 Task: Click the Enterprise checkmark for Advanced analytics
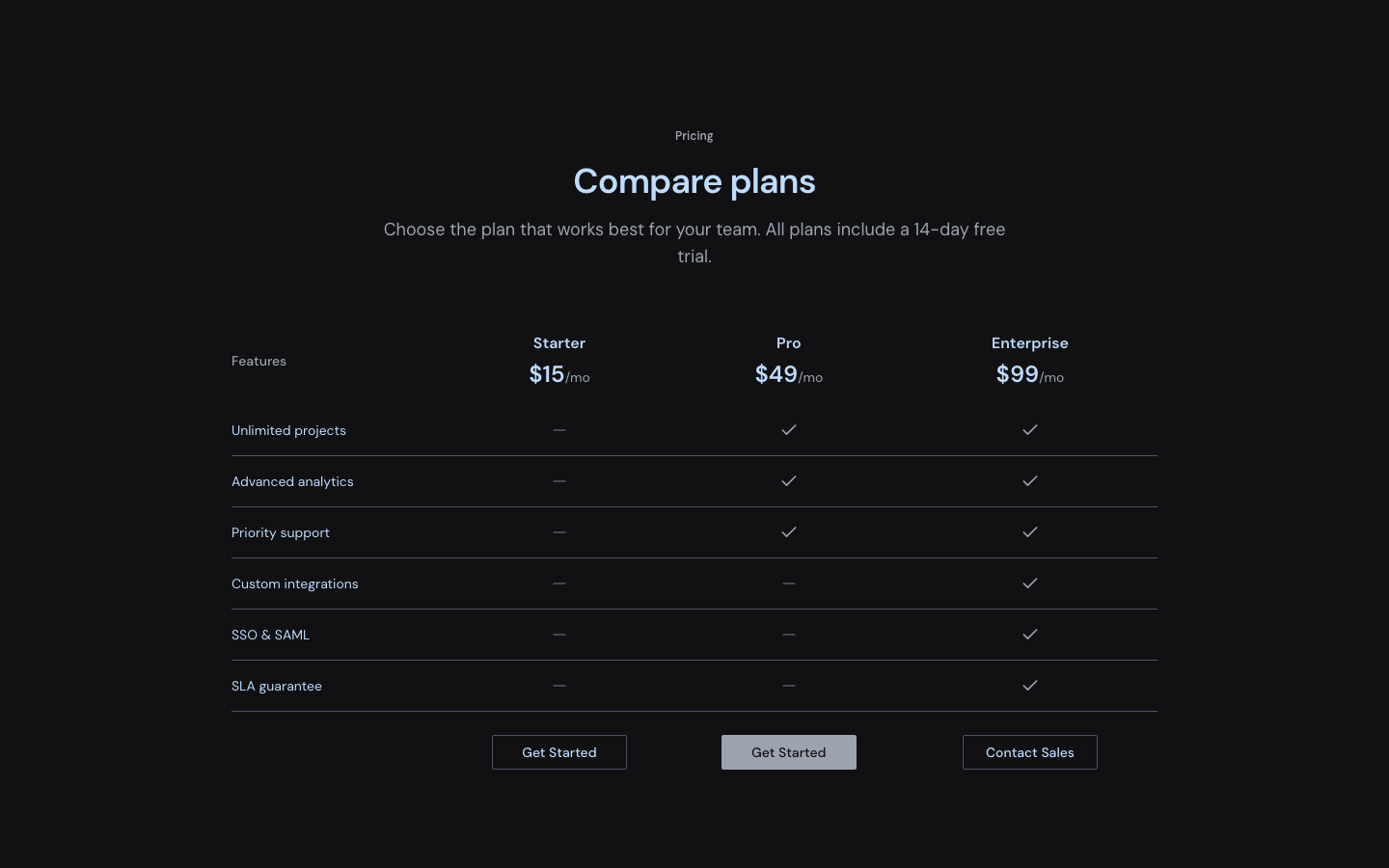[x=1030, y=481]
